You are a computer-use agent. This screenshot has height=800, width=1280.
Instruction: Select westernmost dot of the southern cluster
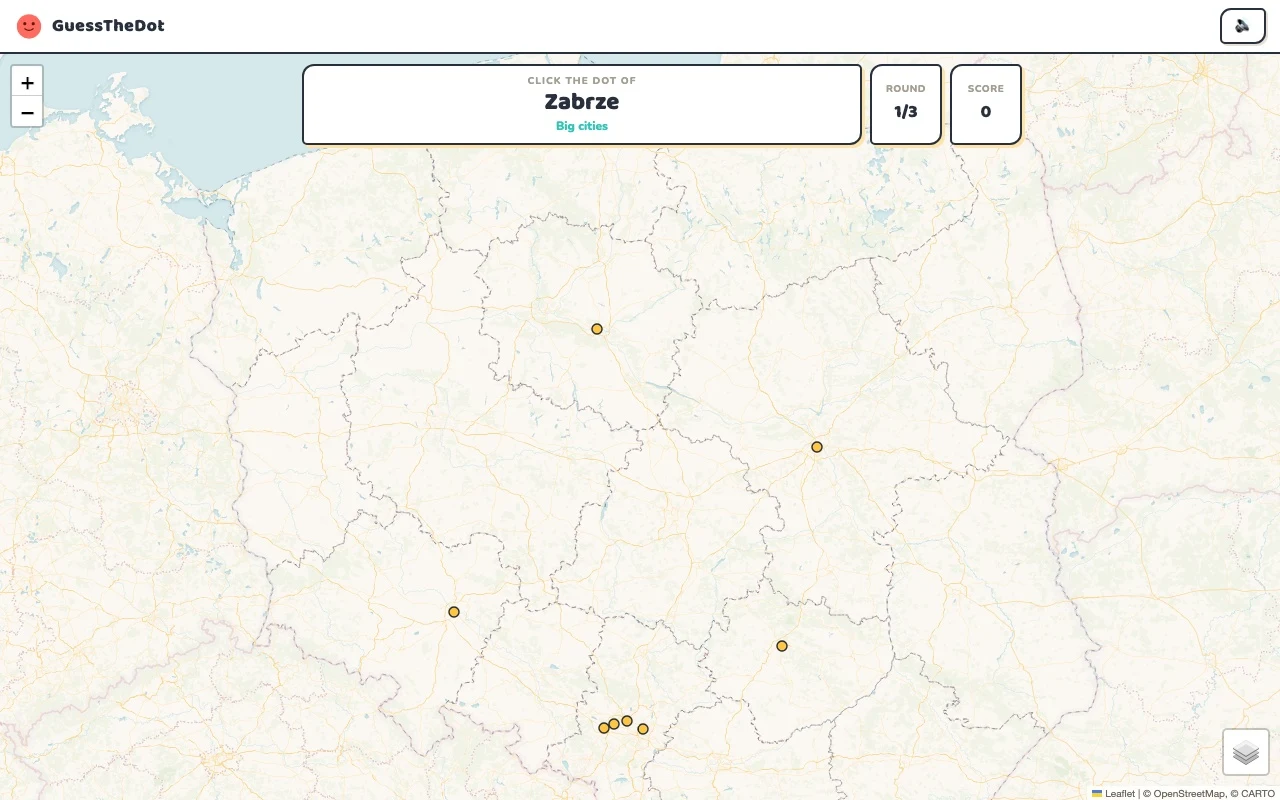(x=604, y=728)
